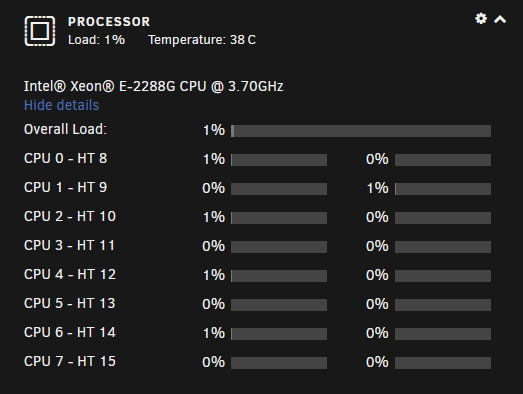Select the CPU 5 - HT 13 label
523x394 pixels.
pos(70,303)
